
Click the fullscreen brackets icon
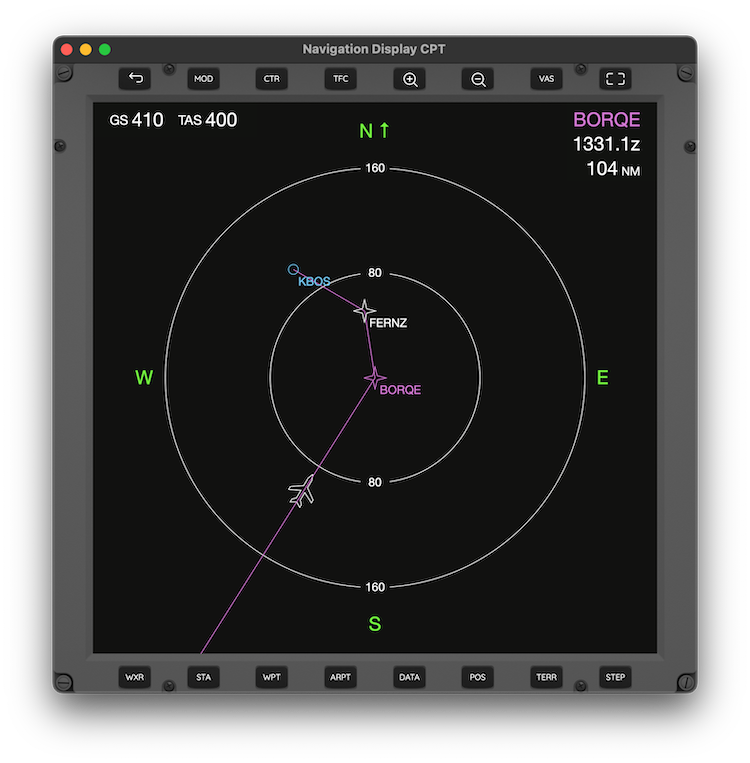click(615, 79)
